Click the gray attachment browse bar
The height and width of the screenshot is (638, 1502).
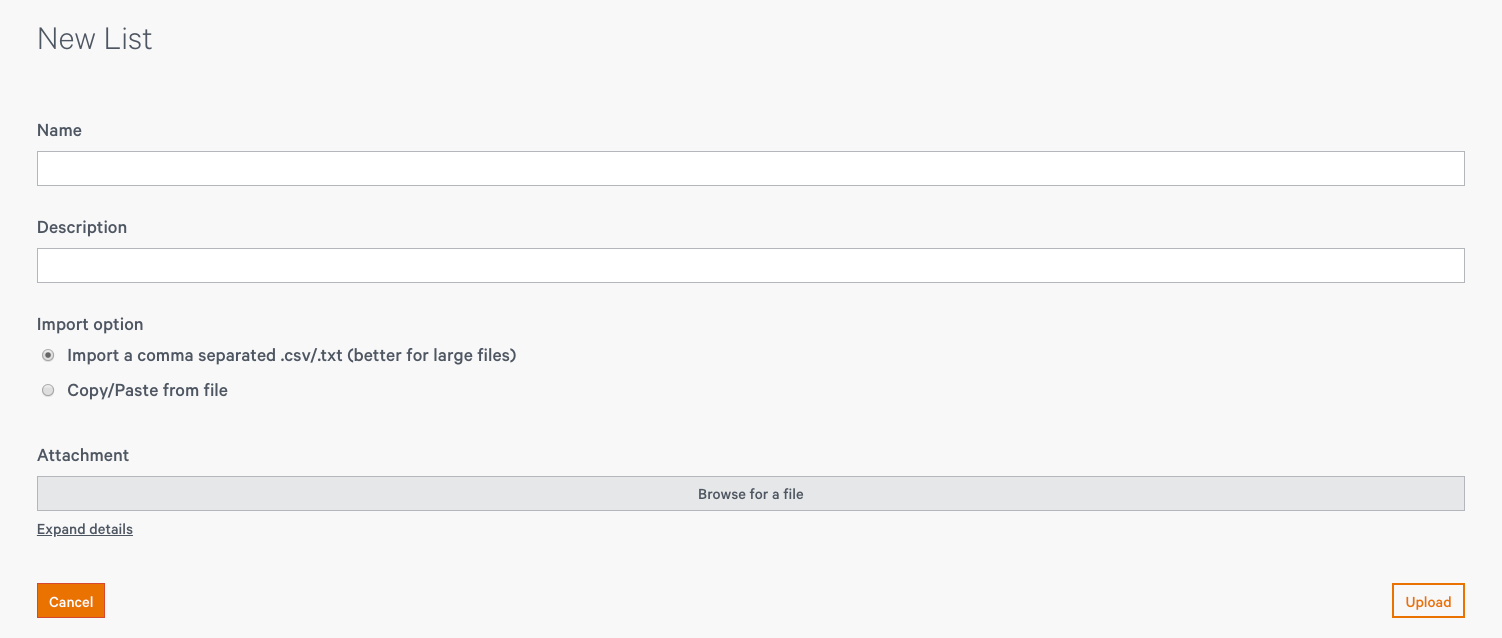click(750, 494)
